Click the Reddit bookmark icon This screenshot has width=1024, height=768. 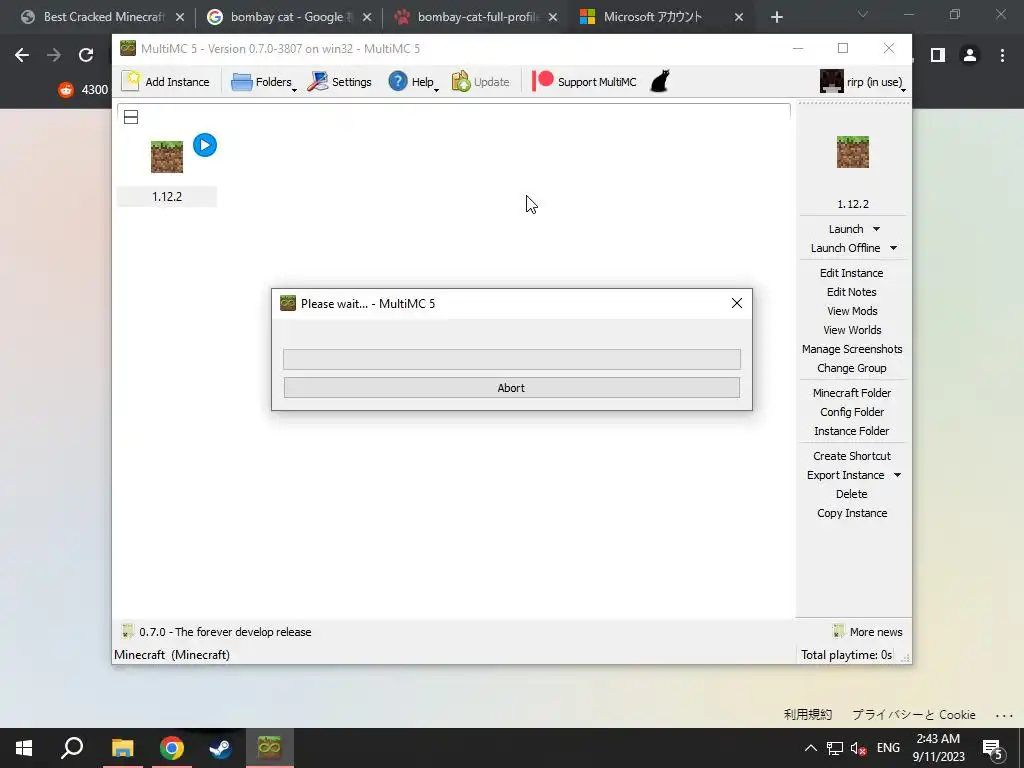pyautogui.click(x=66, y=89)
